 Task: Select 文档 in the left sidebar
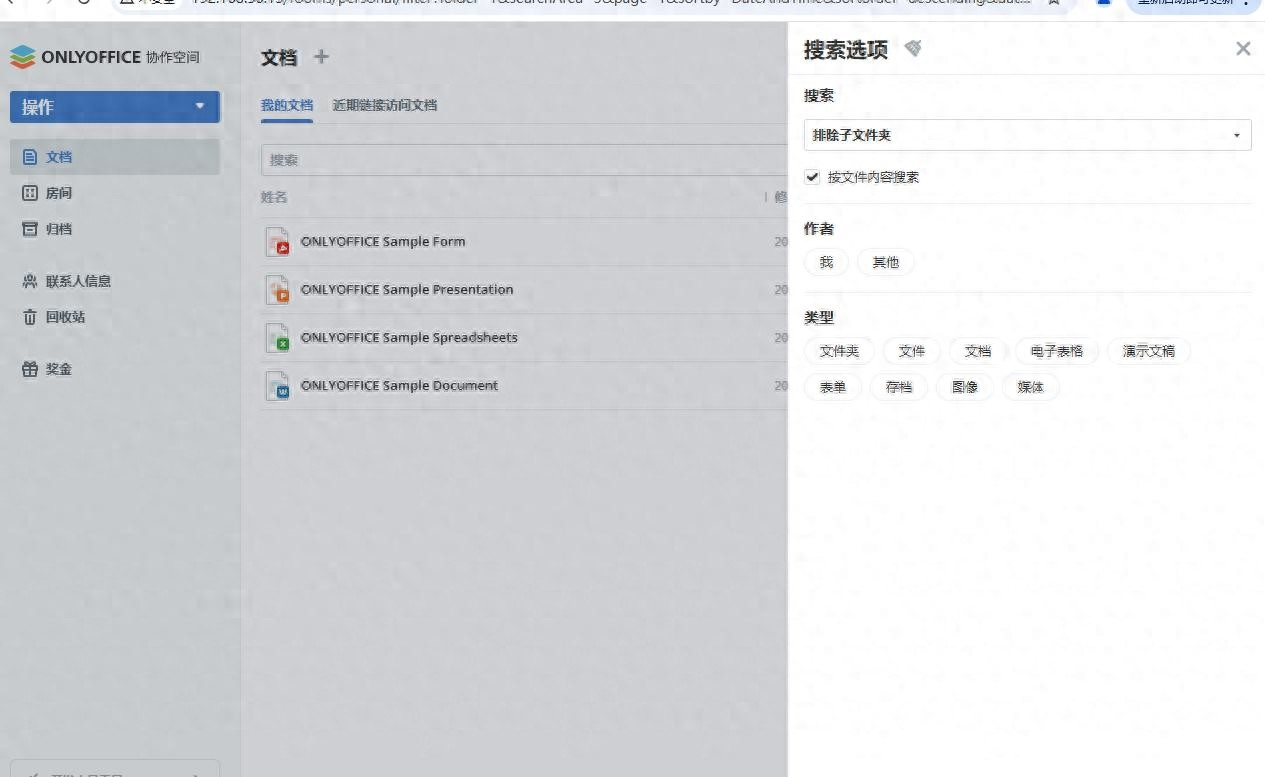pyautogui.click(x=115, y=157)
